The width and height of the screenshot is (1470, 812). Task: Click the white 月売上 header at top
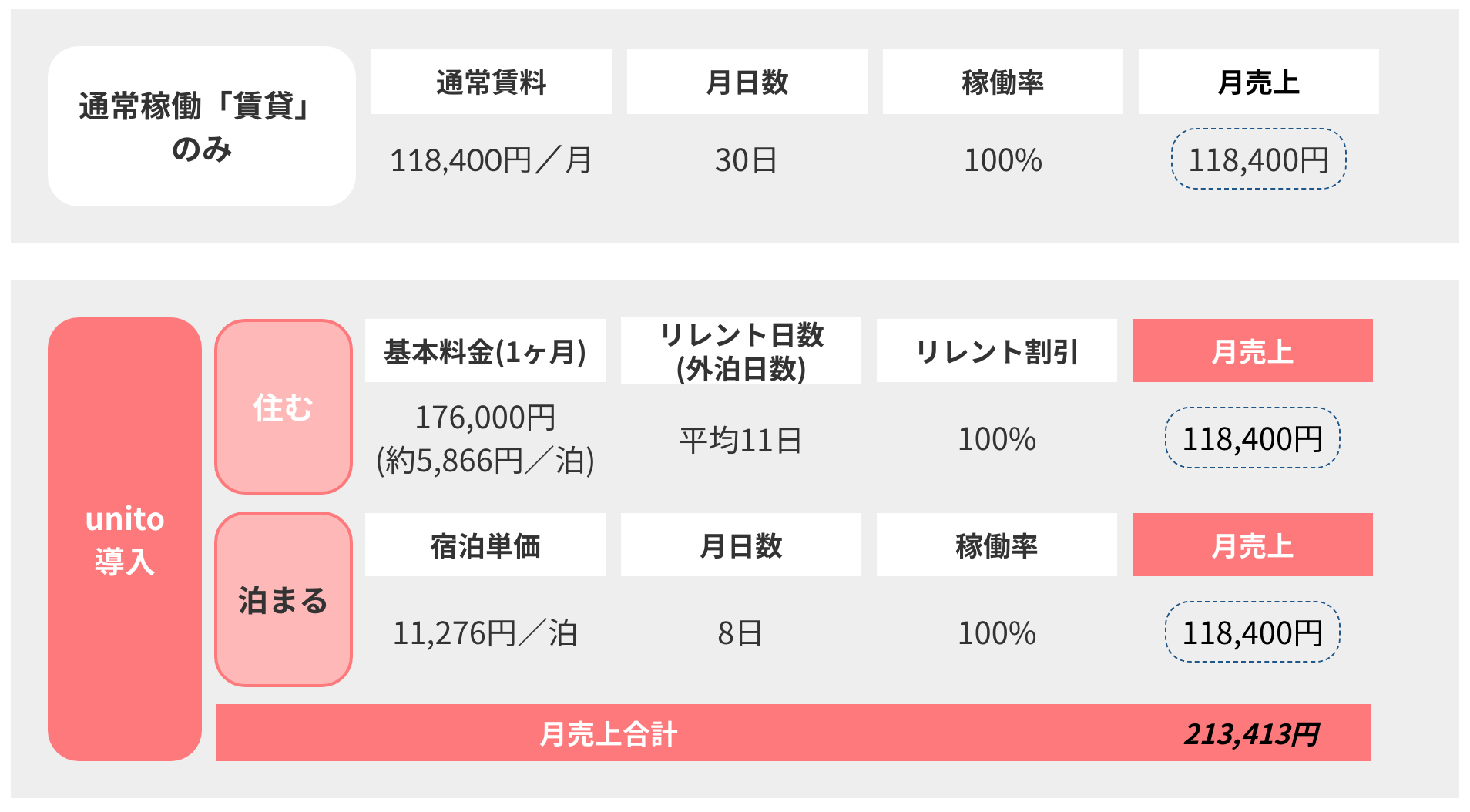tap(1258, 82)
